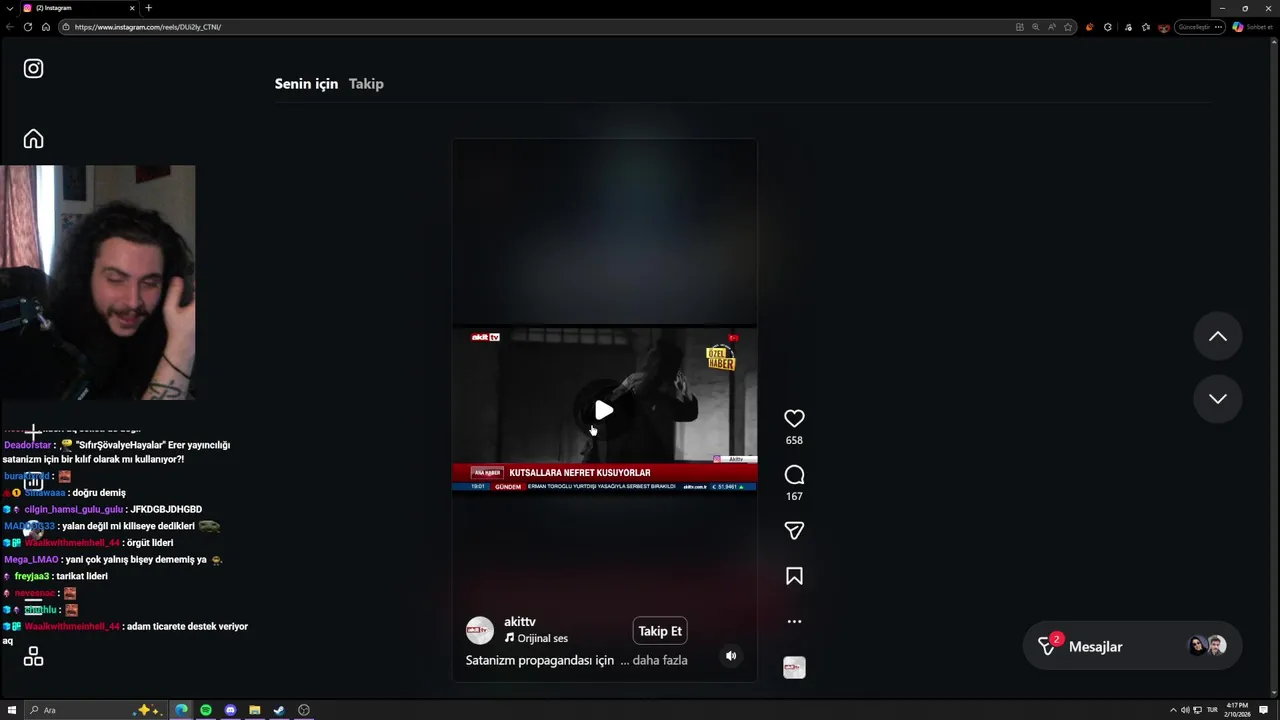Go to browser home page icon
1280x720 pixels.
tap(46, 27)
